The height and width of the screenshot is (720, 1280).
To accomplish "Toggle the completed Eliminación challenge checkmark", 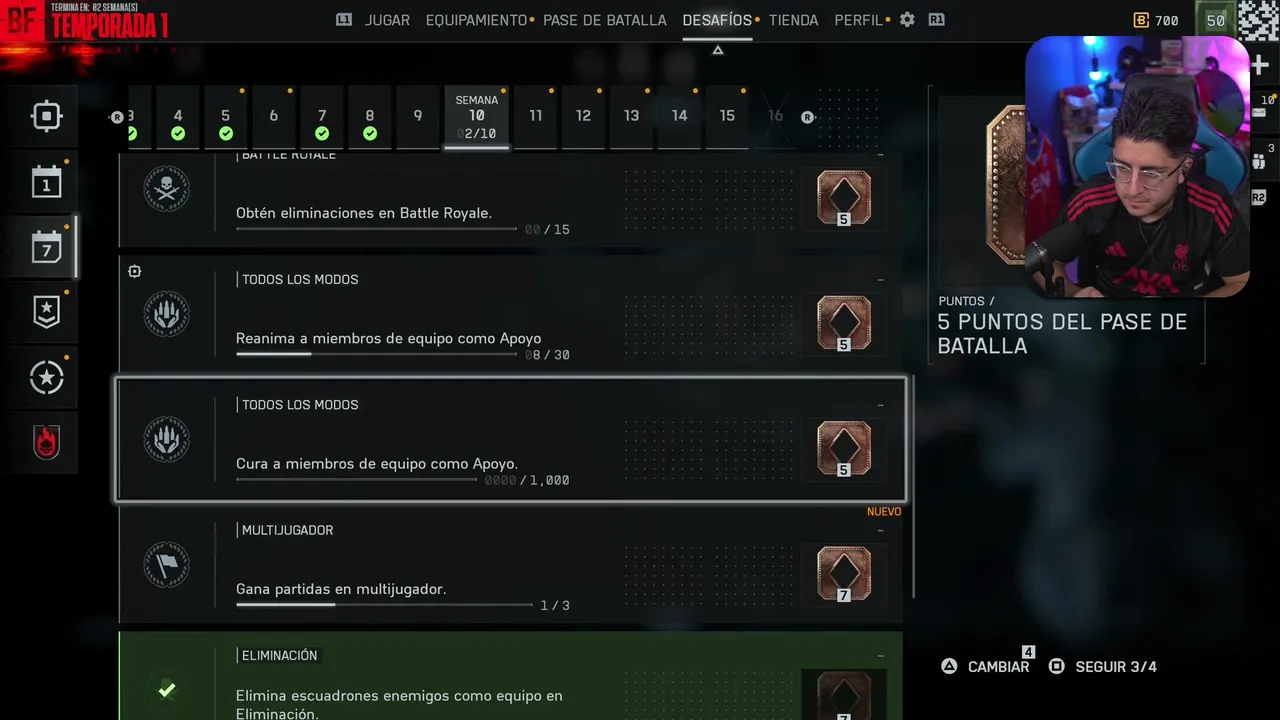I will tap(167, 690).
